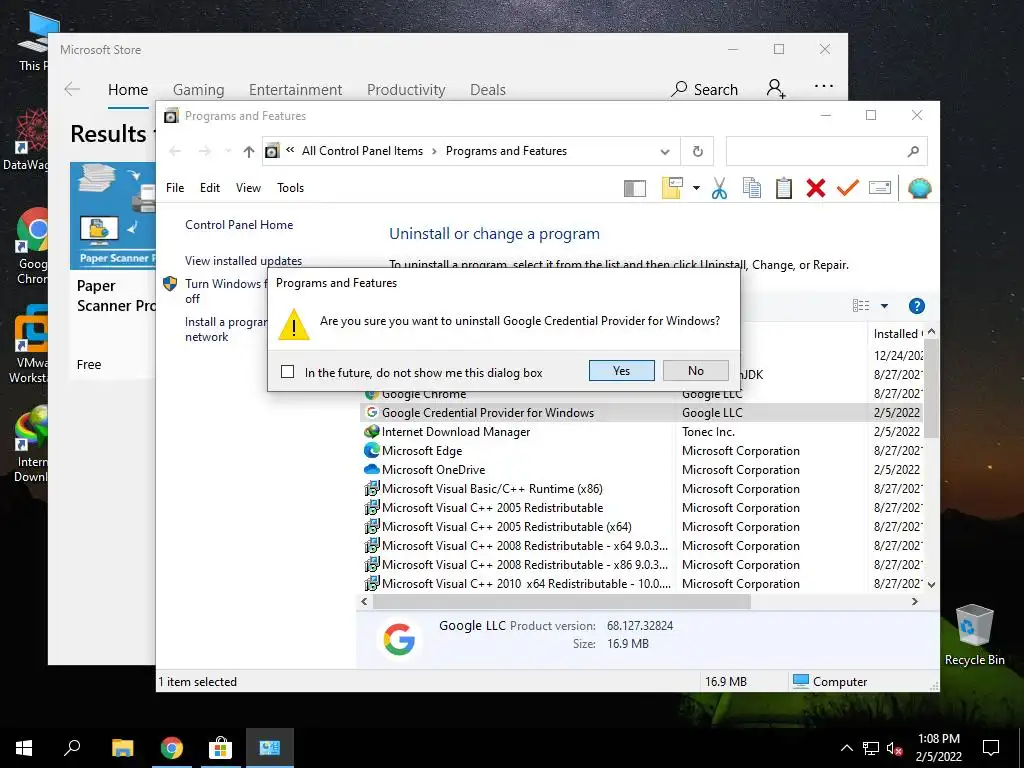Select Microsoft Visual Basic/C++ Runtime (x86)
The width and height of the screenshot is (1024, 768).
click(x=492, y=488)
